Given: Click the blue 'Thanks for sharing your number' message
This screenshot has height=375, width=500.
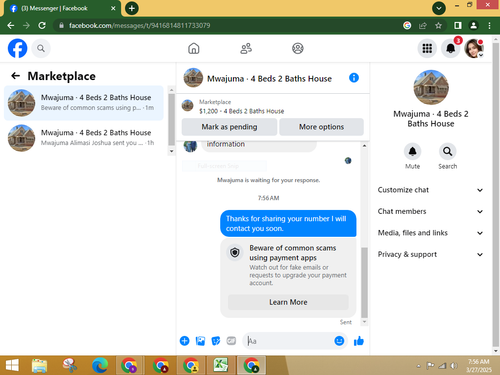Looking at the screenshot, I should [x=288, y=223].
